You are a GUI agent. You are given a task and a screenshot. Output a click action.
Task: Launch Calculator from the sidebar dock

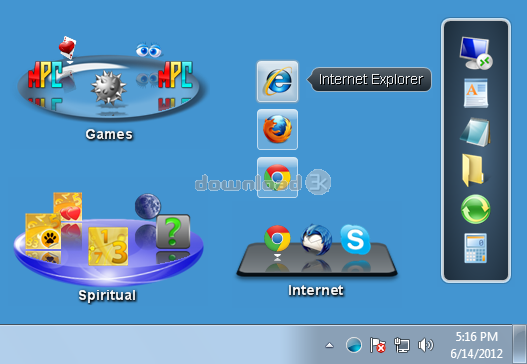pyautogui.click(x=476, y=248)
